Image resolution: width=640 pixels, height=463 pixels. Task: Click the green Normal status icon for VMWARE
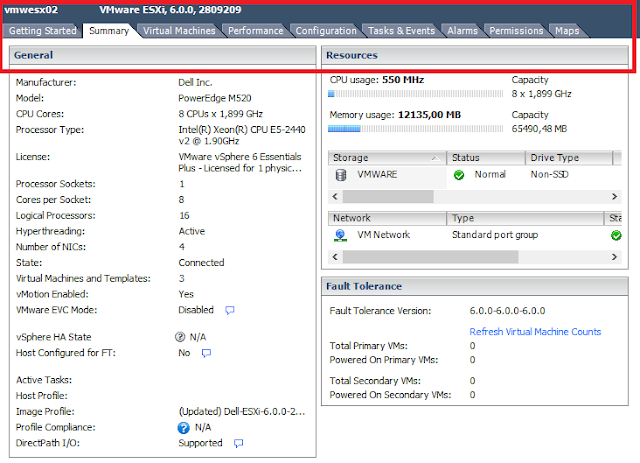tap(459, 175)
